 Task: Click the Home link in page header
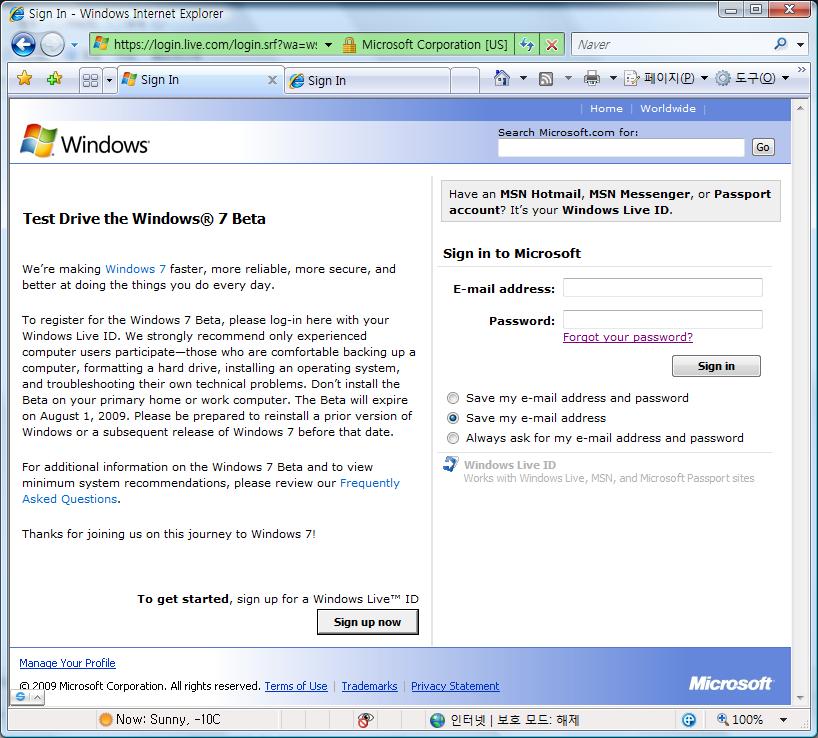click(606, 108)
